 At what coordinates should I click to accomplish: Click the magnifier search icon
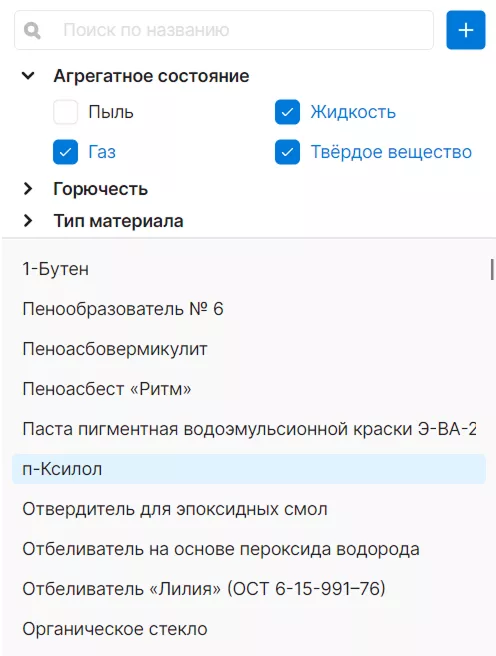(x=32, y=30)
